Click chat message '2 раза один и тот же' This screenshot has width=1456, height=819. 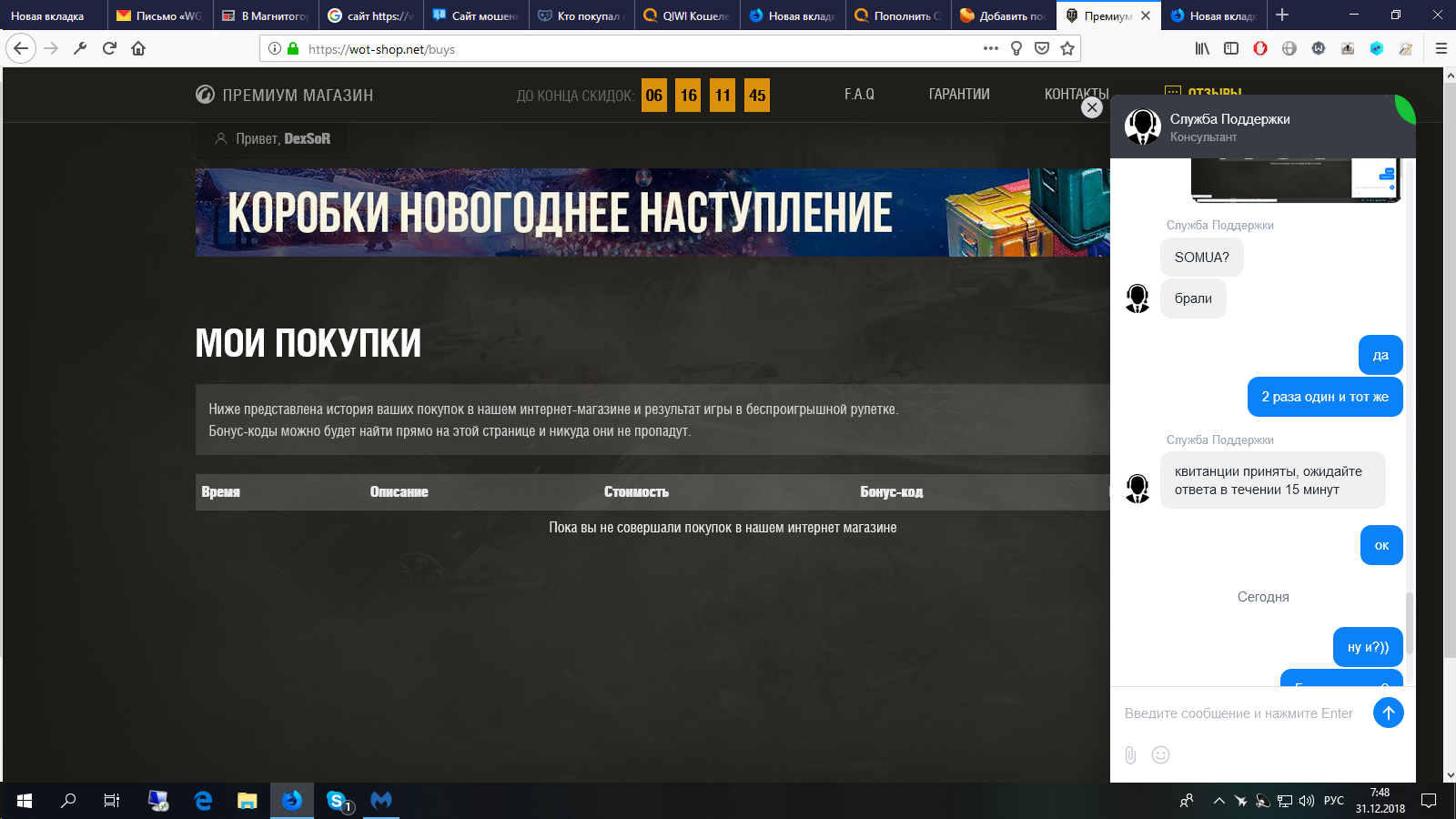[1325, 397]
